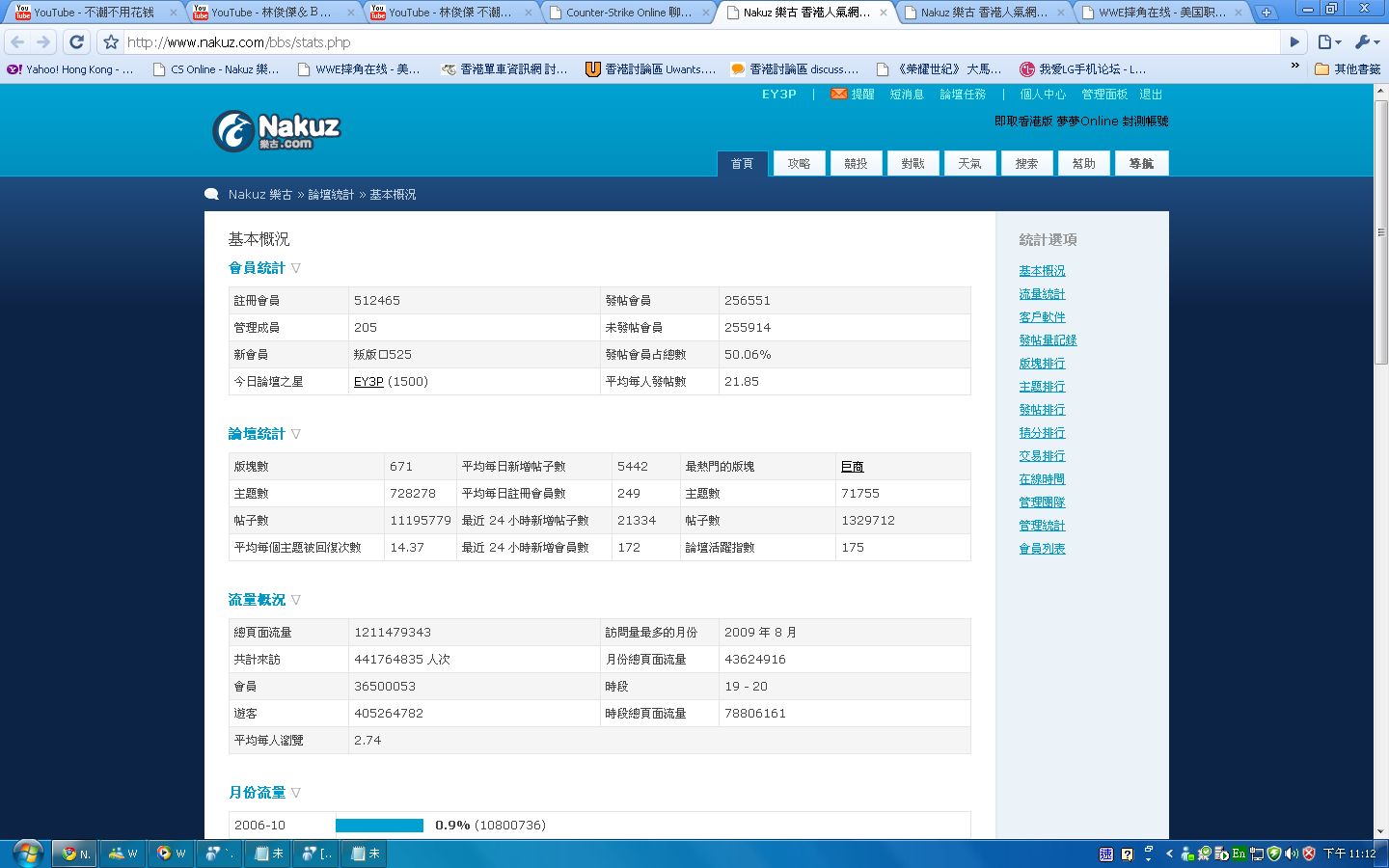Viewport: 1389px width, 868px height.
Task: Open the page menu icon
Action: 1329,42
